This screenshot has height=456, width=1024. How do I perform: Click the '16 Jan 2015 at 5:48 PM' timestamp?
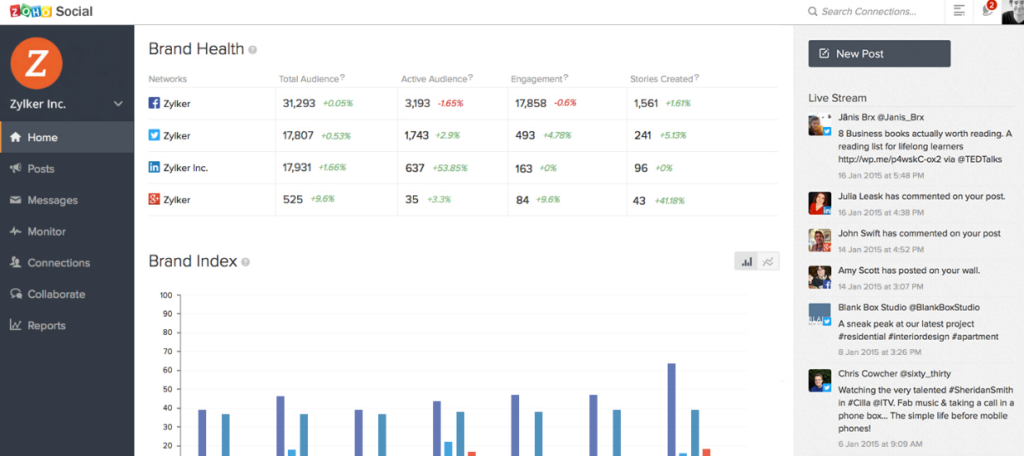pos(881,175)
